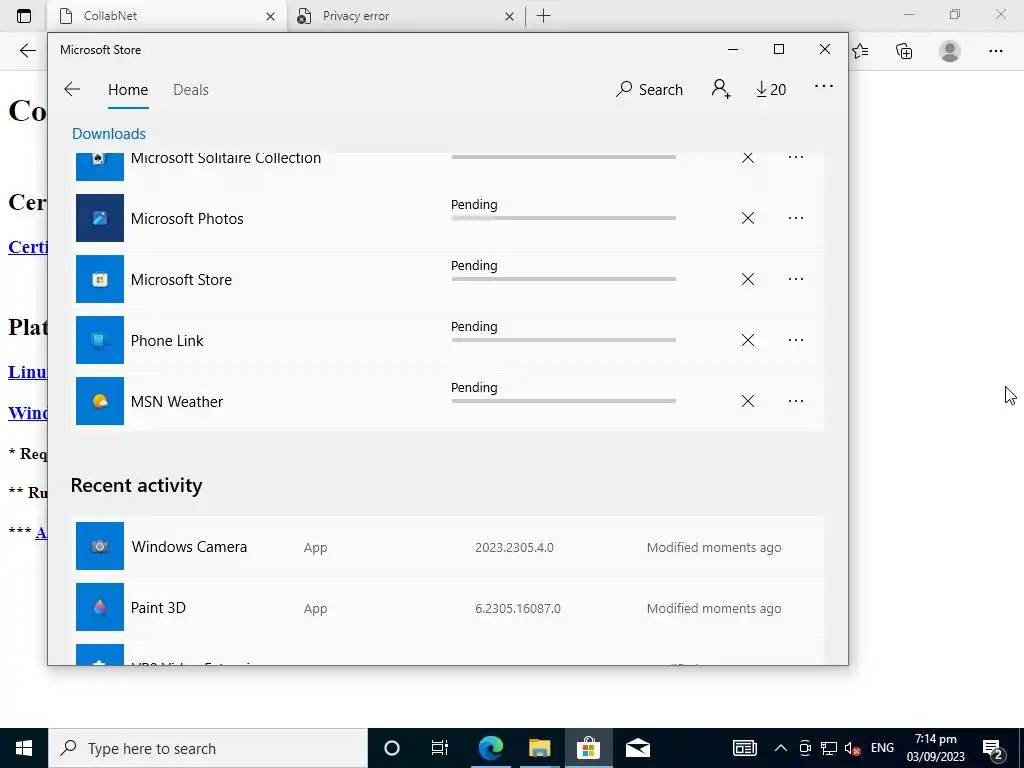Open a new tab in Edge
The width and height of the screenshot is (1024, 768).
[x=543, y=16]
